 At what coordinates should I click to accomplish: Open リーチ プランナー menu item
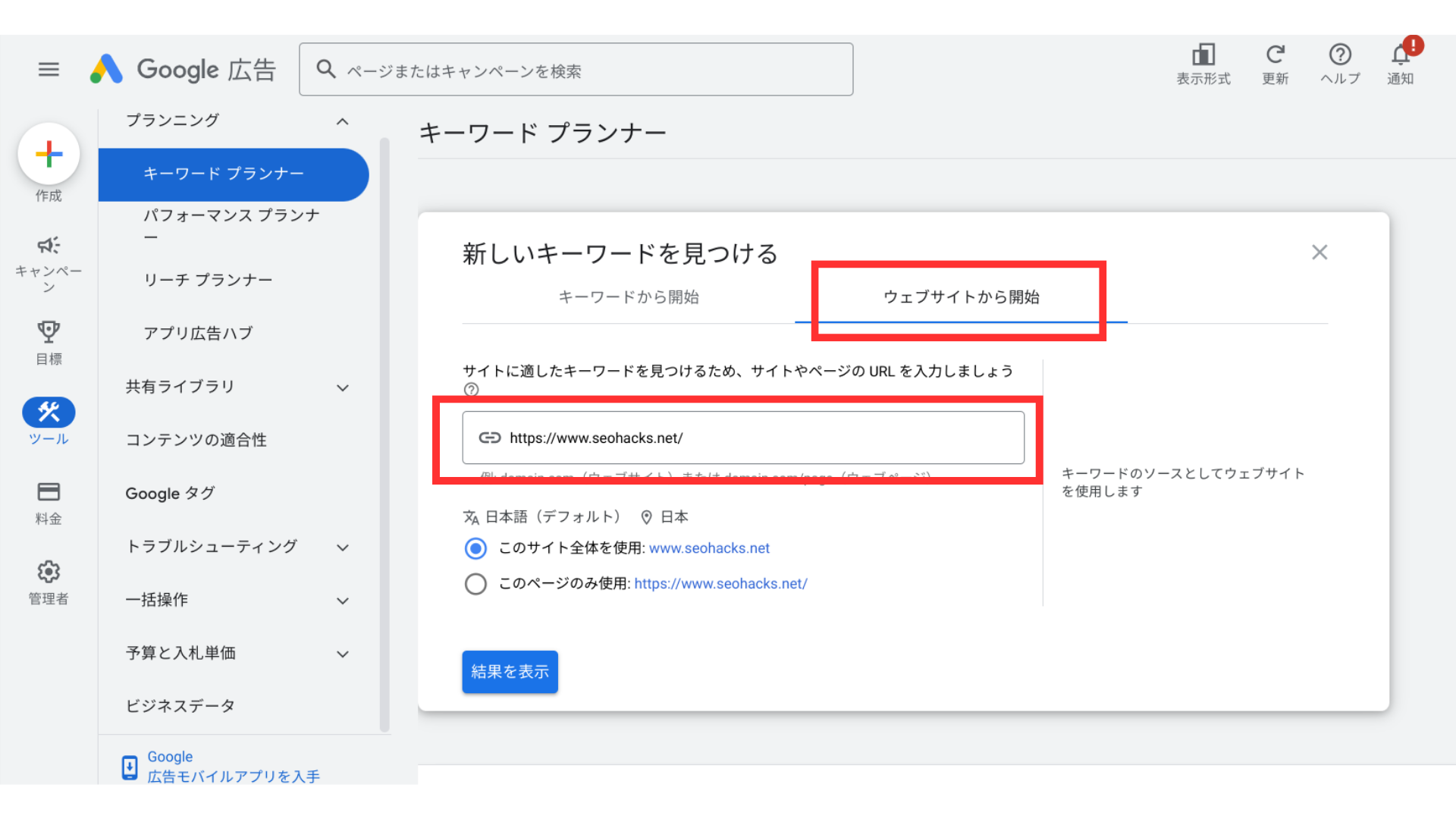pos(208,280)
